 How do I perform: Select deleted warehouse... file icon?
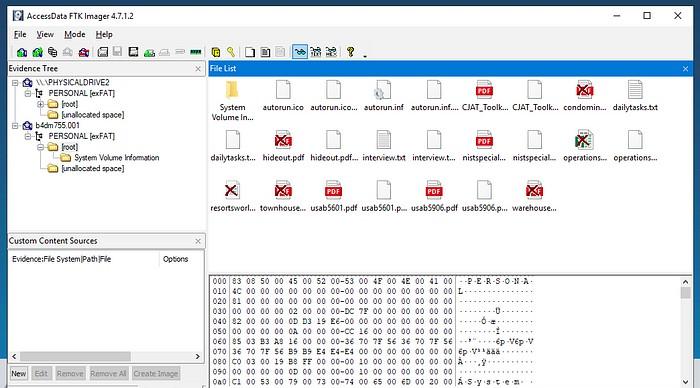[534, 190]
